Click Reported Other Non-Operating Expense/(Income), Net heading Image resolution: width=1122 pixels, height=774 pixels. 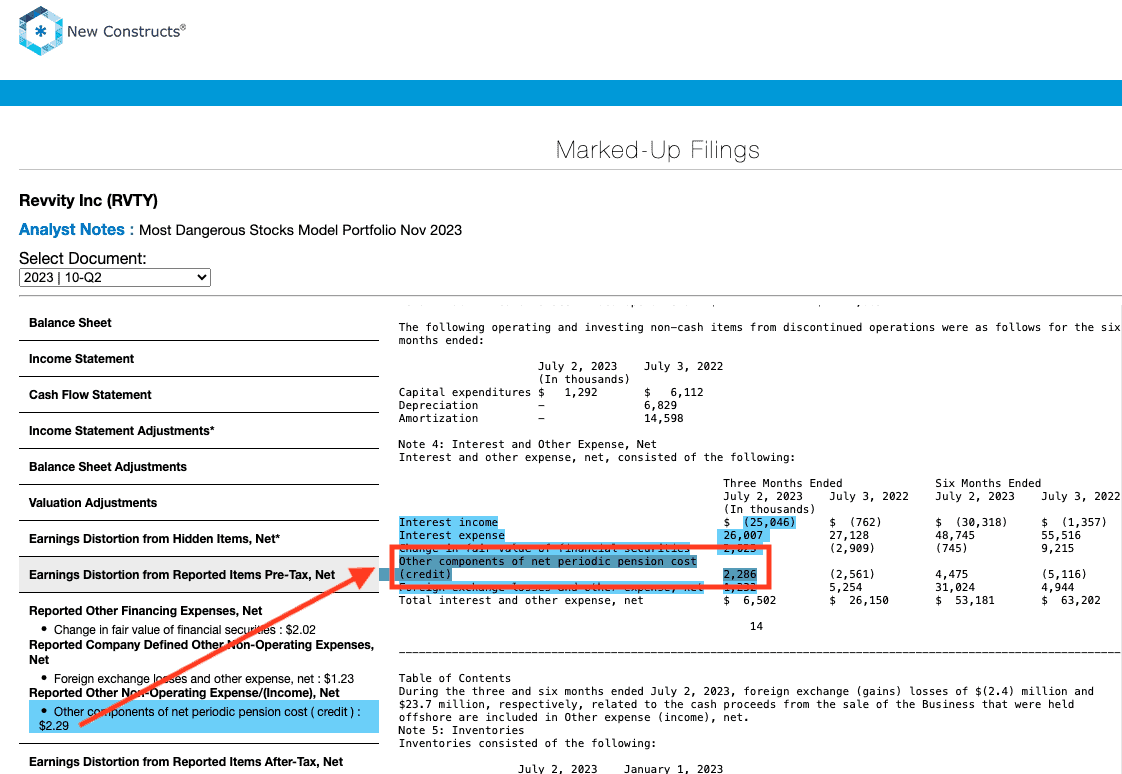click(184, 692)
